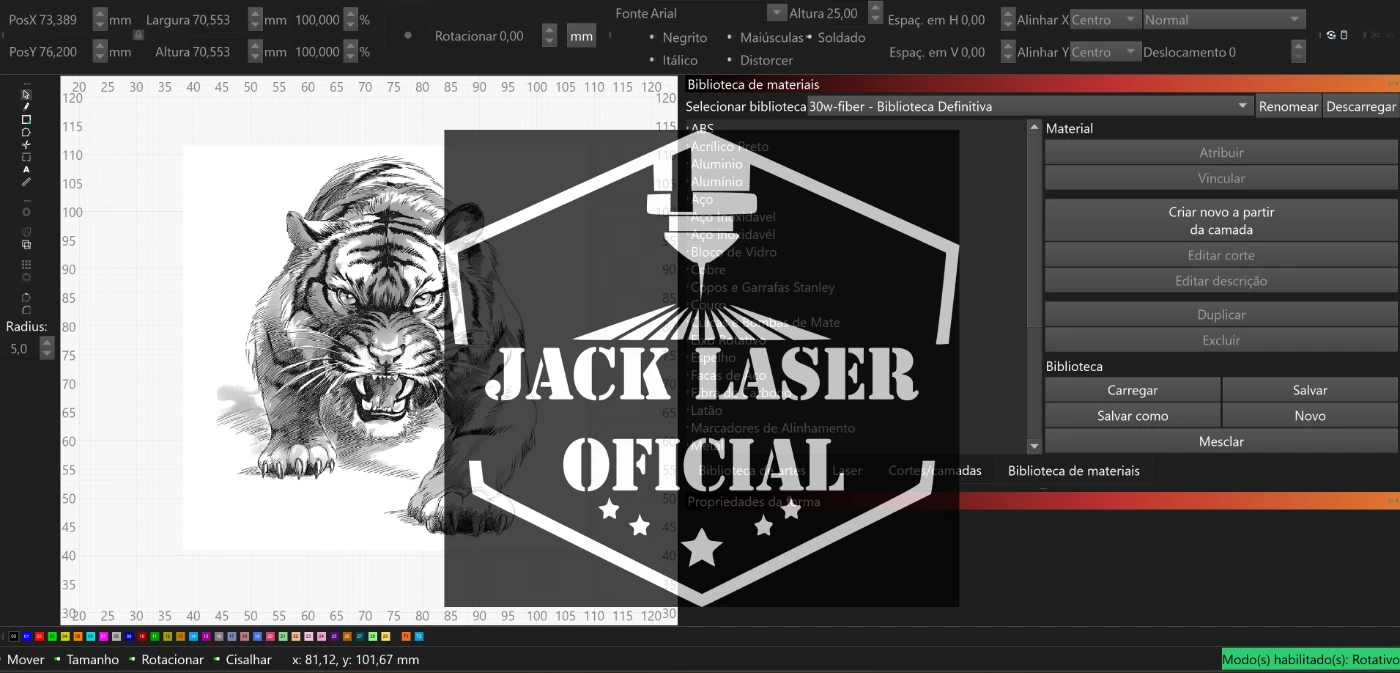Switch to the Cortes/camadas tab
The image size is (1400, 673).
(934, 471)
